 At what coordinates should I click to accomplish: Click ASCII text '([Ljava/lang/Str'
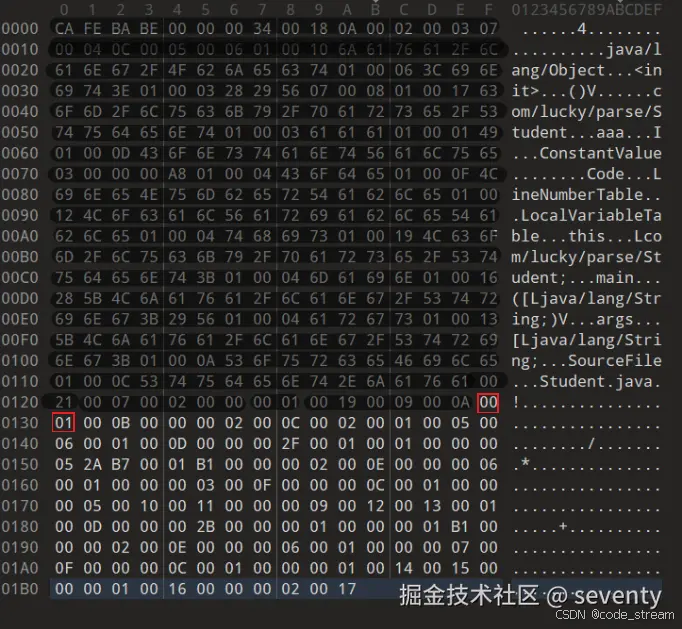click(586, 298)
